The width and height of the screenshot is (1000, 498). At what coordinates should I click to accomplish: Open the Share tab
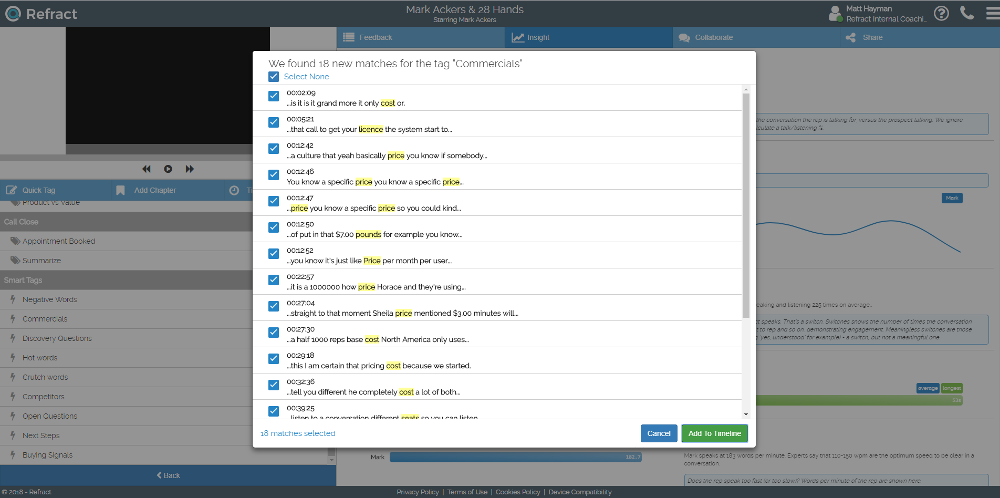coord(920,37)
